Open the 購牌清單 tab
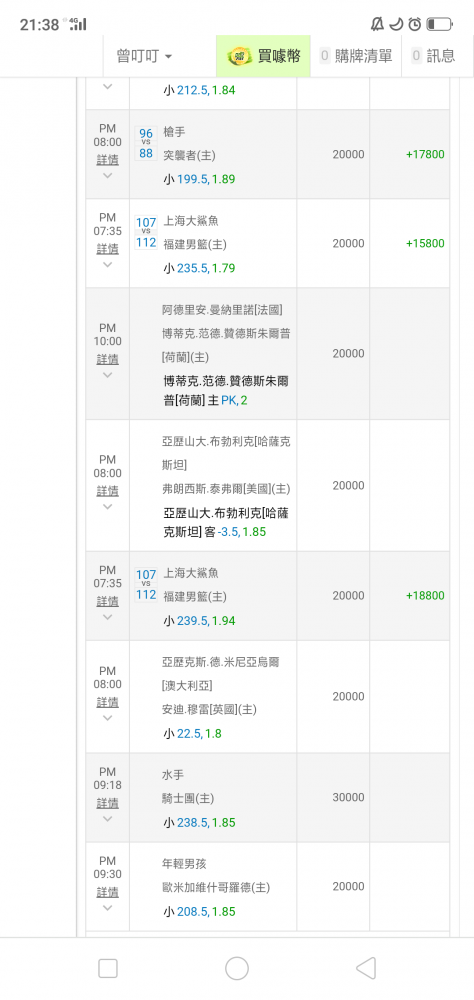This screenshot has width=474, height=1000. [356, 56]
